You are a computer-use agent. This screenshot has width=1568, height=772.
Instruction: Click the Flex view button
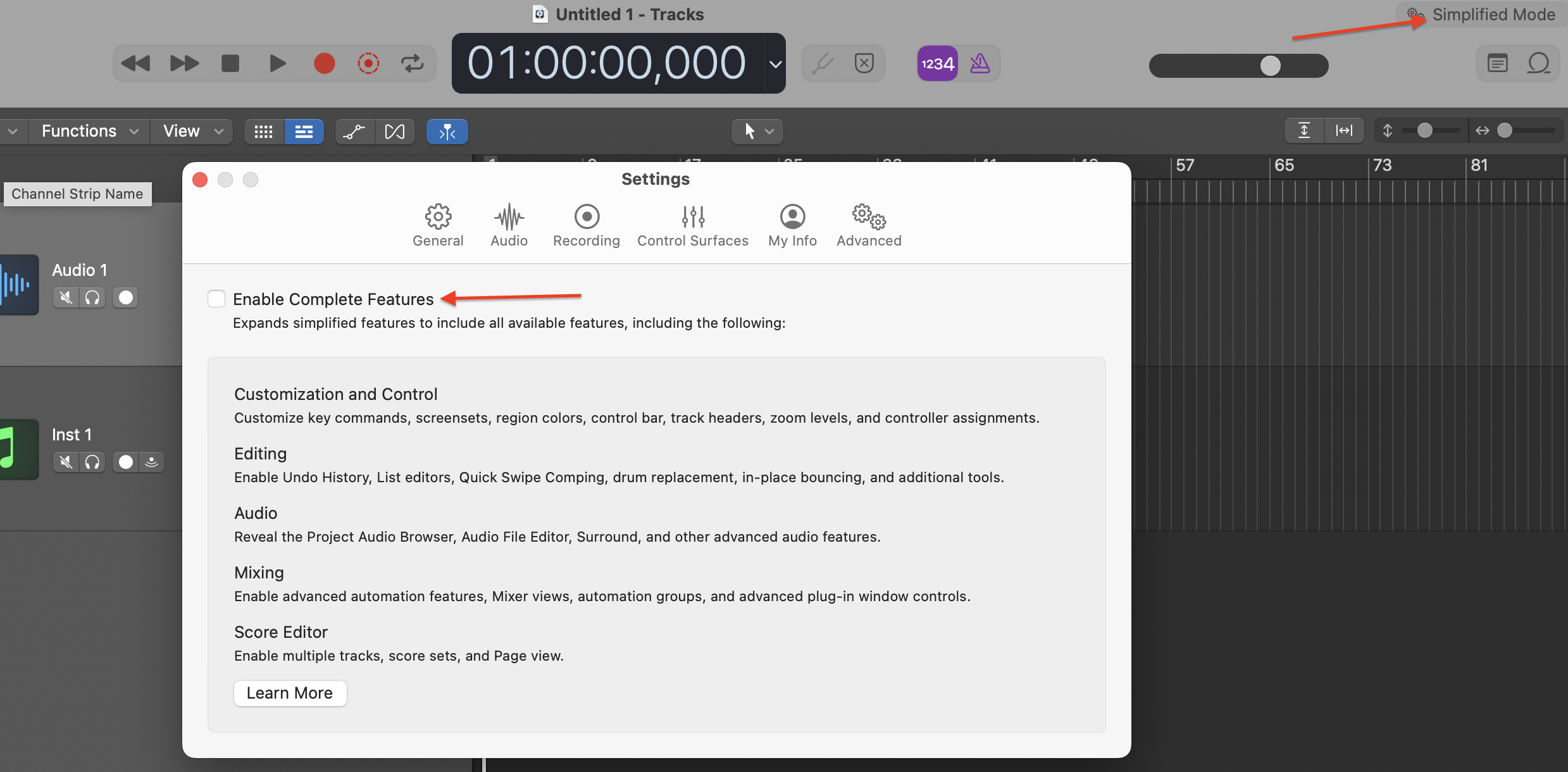[x=395, y=132]
